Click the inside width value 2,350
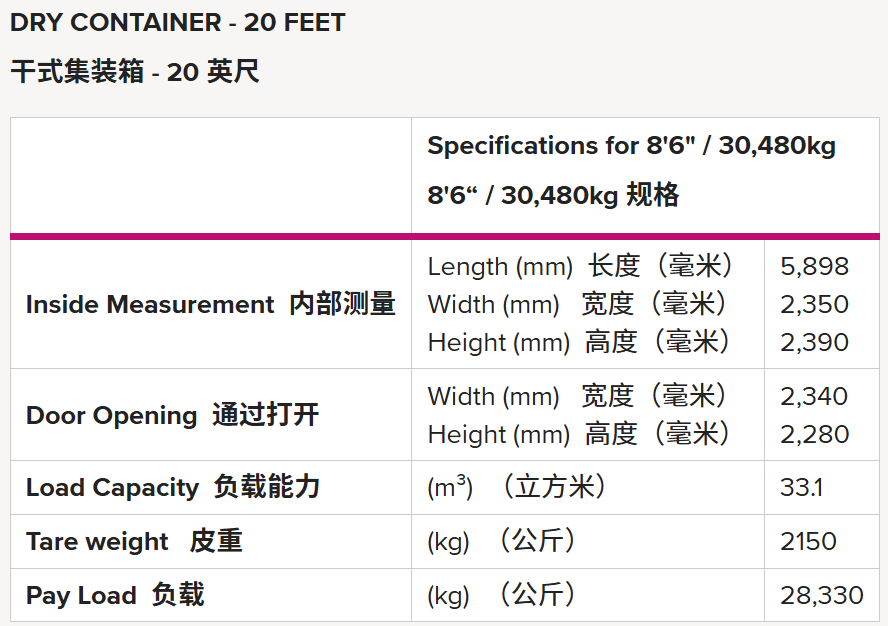Viewport: 888px width, 626px height. [814, 304]
